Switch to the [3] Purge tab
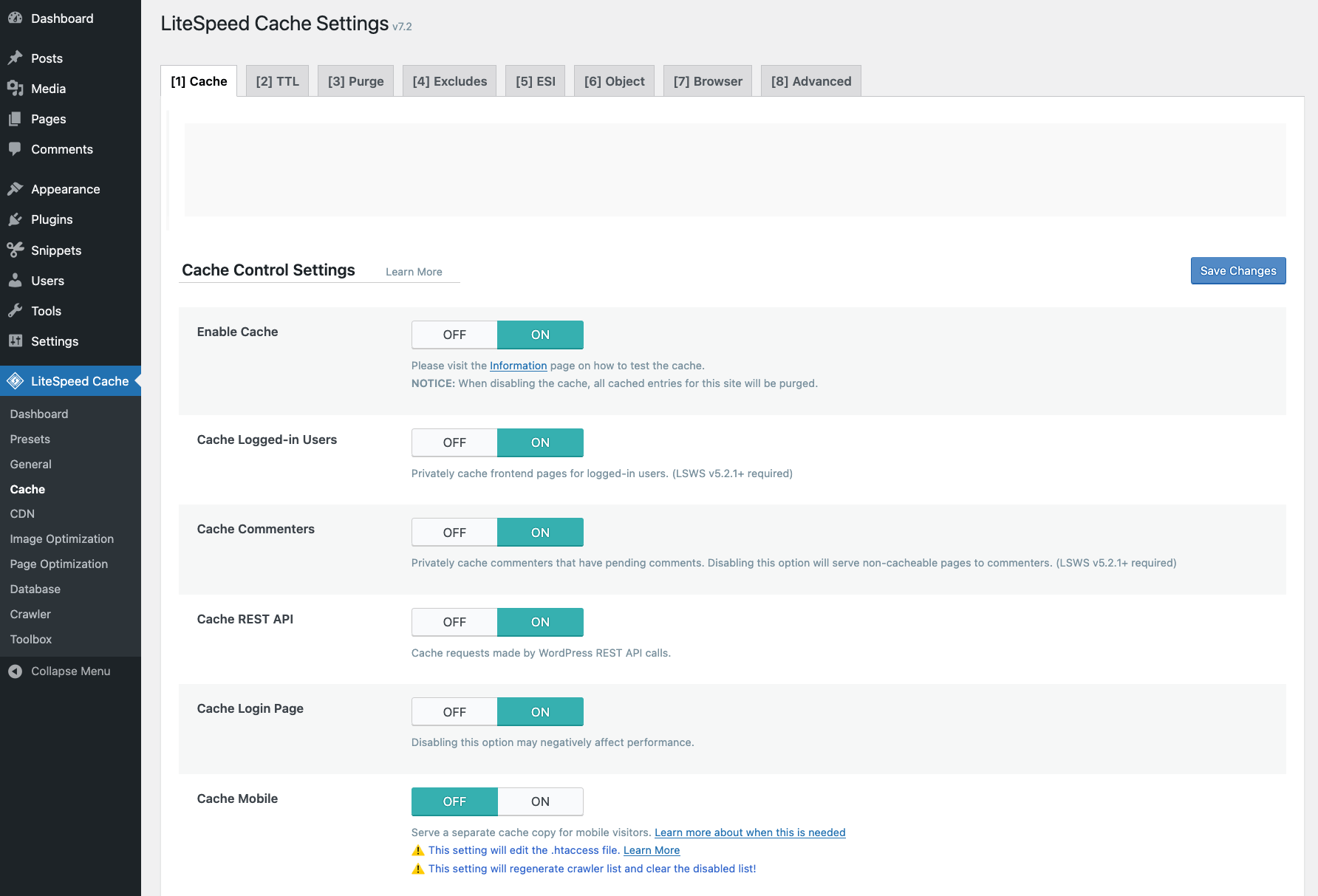 coord(355,81)
